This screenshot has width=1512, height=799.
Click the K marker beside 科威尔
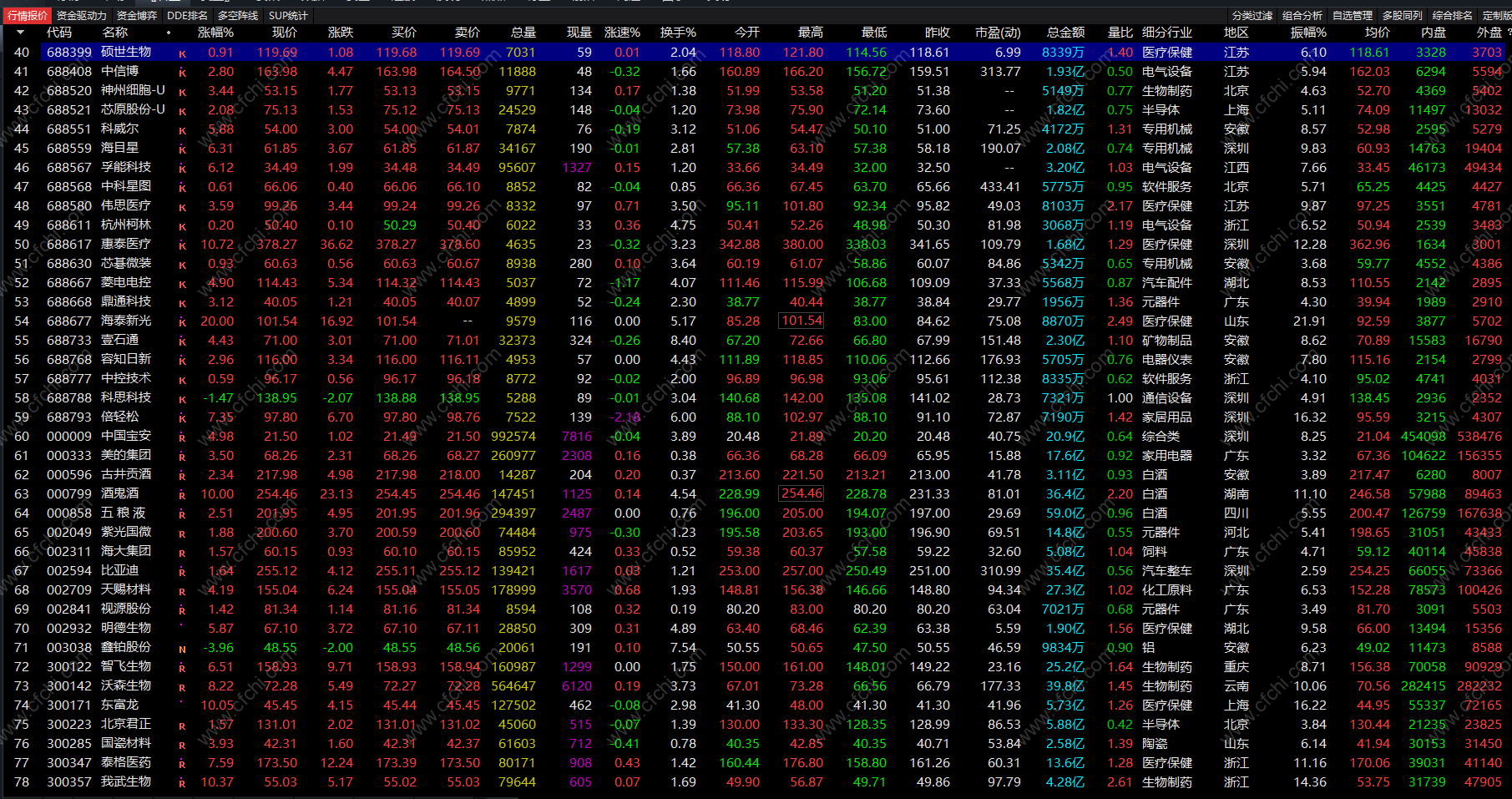[x=182, y=130]
